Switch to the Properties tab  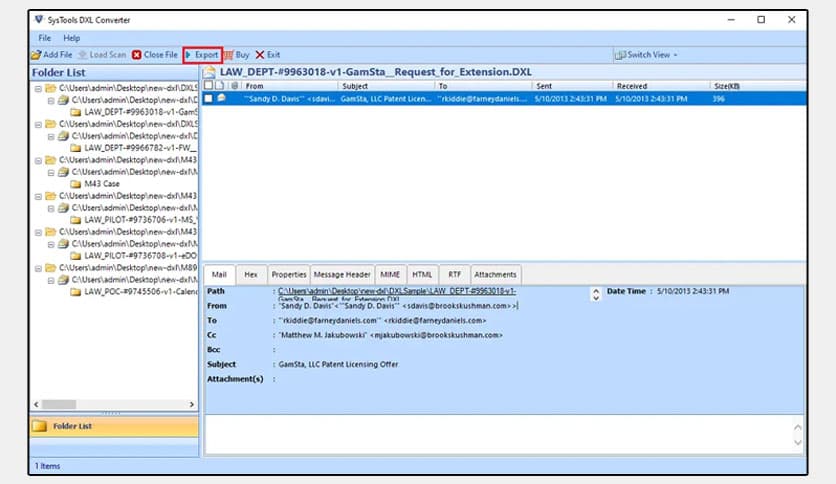(289, 275)
